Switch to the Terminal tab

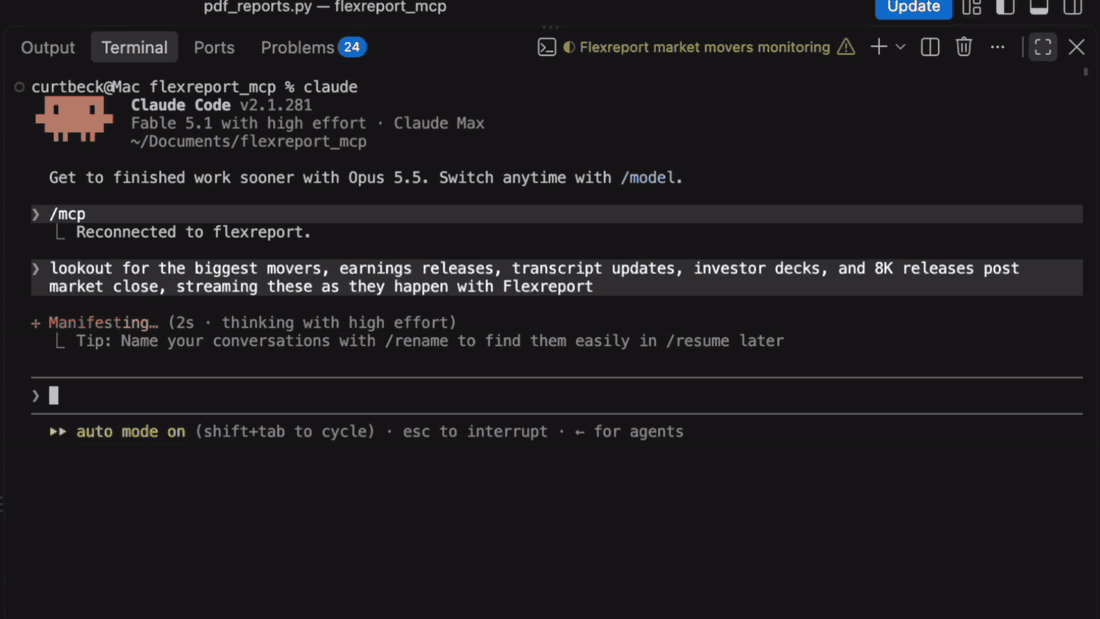click(x=134, y=47)
